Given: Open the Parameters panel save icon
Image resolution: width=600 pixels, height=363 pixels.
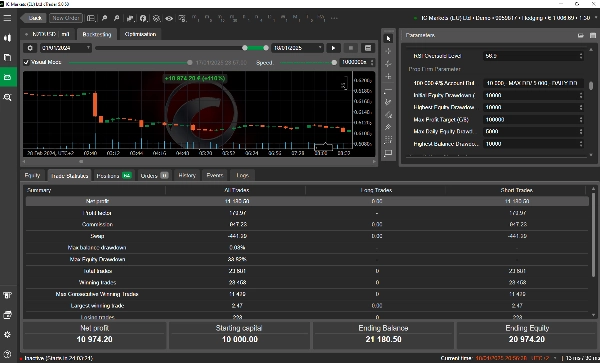Looking at the screenshot, I should (593, 35).
